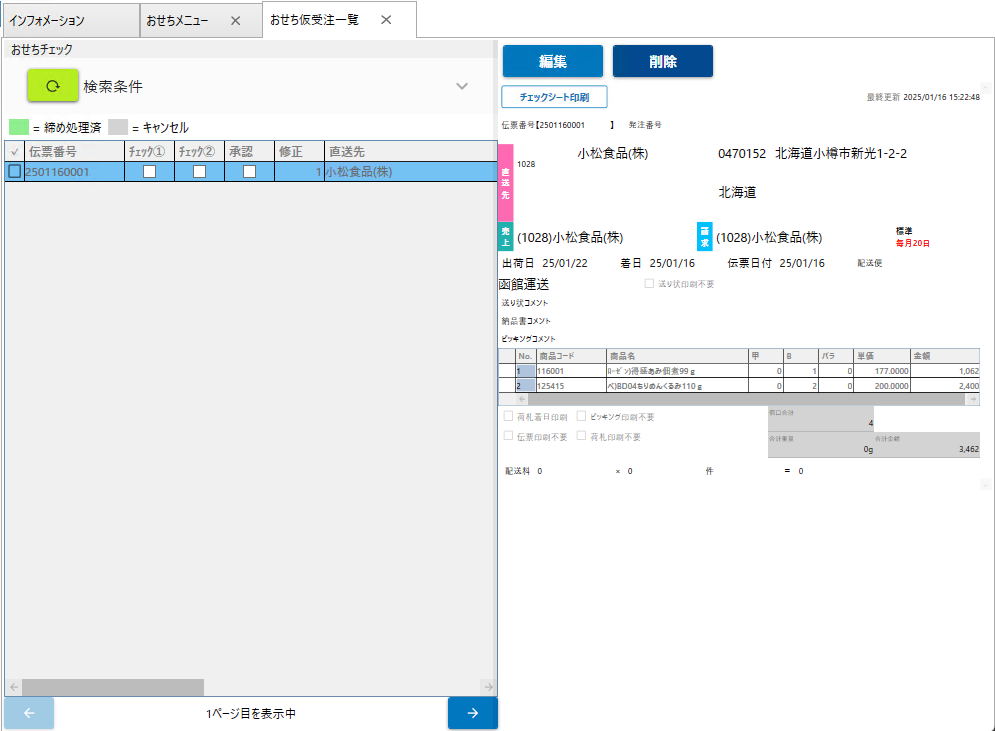Sort by 修正 column header
The height and width of the screenshot is (731, 995).
300,152
